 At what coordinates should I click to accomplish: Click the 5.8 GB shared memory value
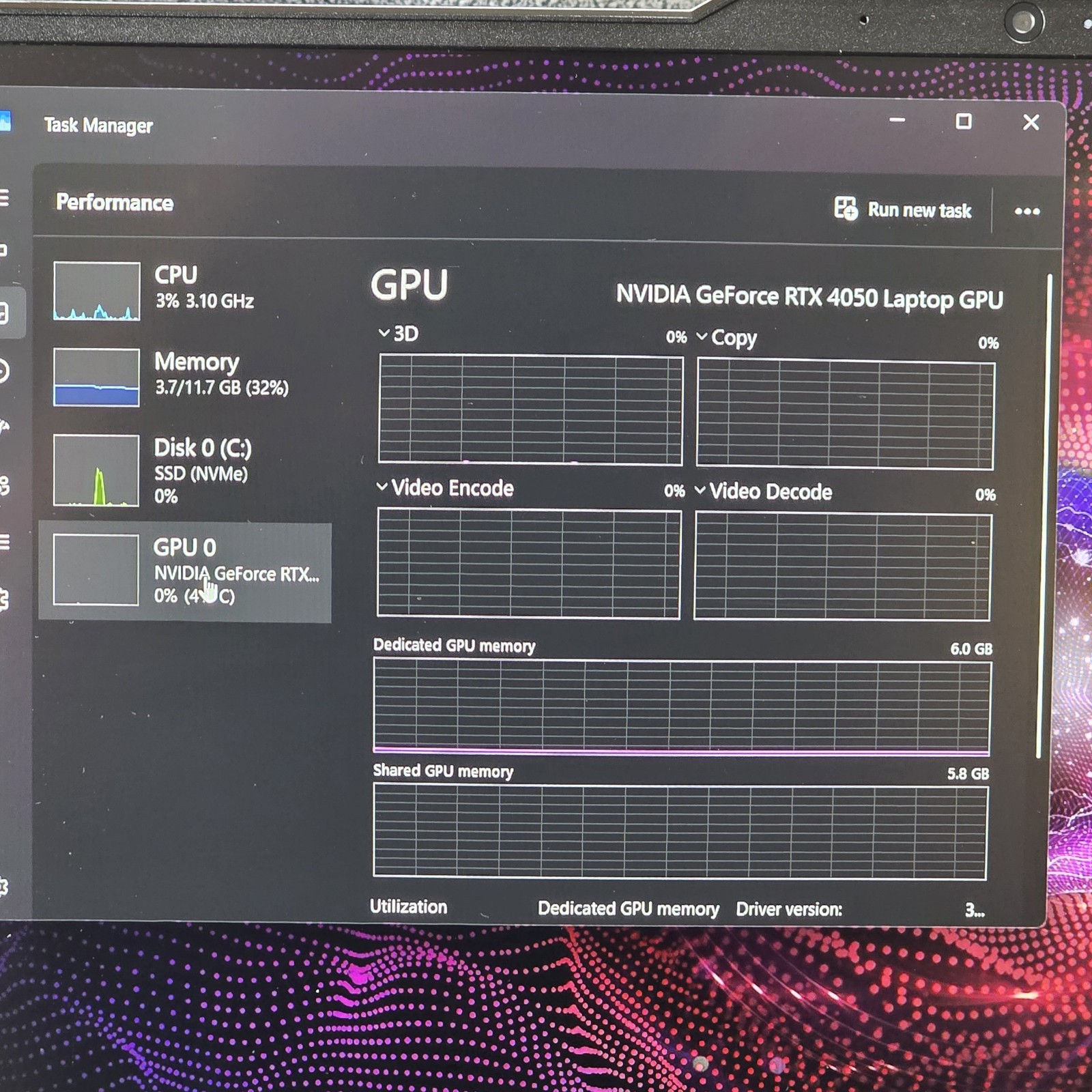pos(968,773)
